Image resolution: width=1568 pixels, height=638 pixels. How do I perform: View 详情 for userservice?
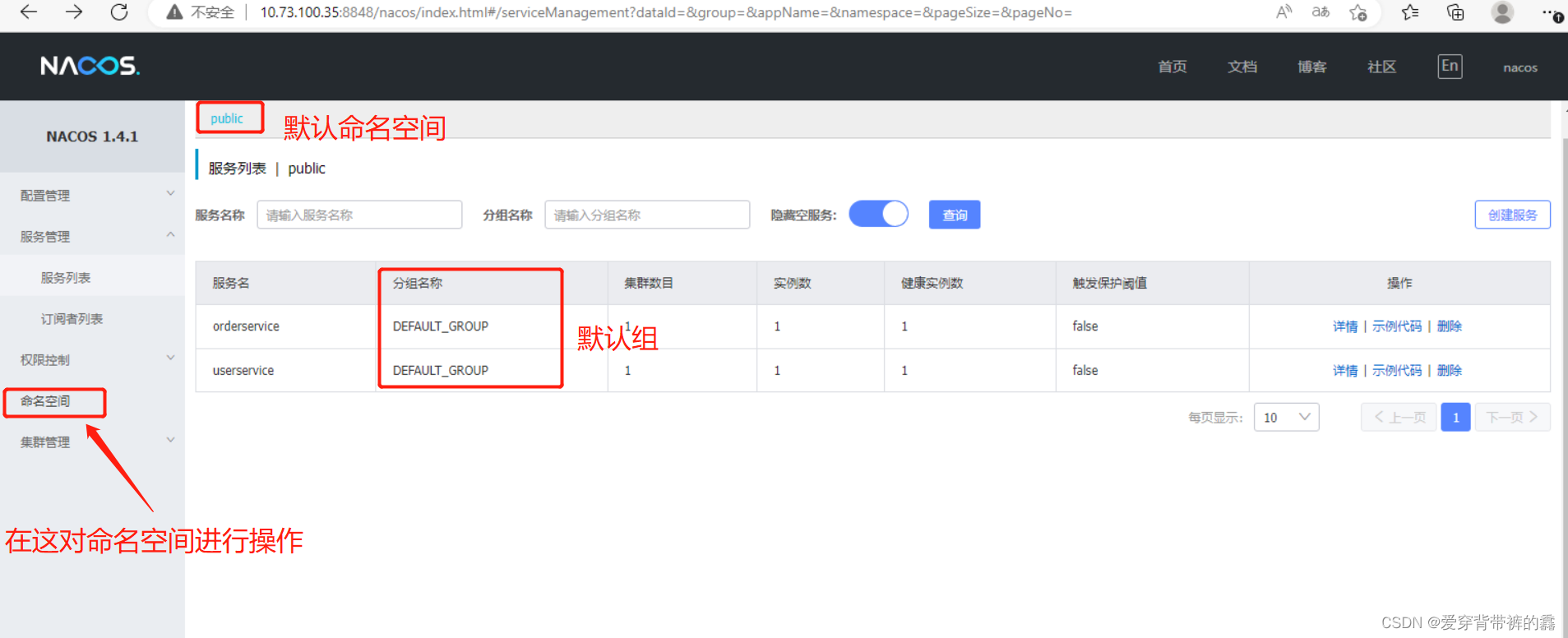coord(1345,371)
